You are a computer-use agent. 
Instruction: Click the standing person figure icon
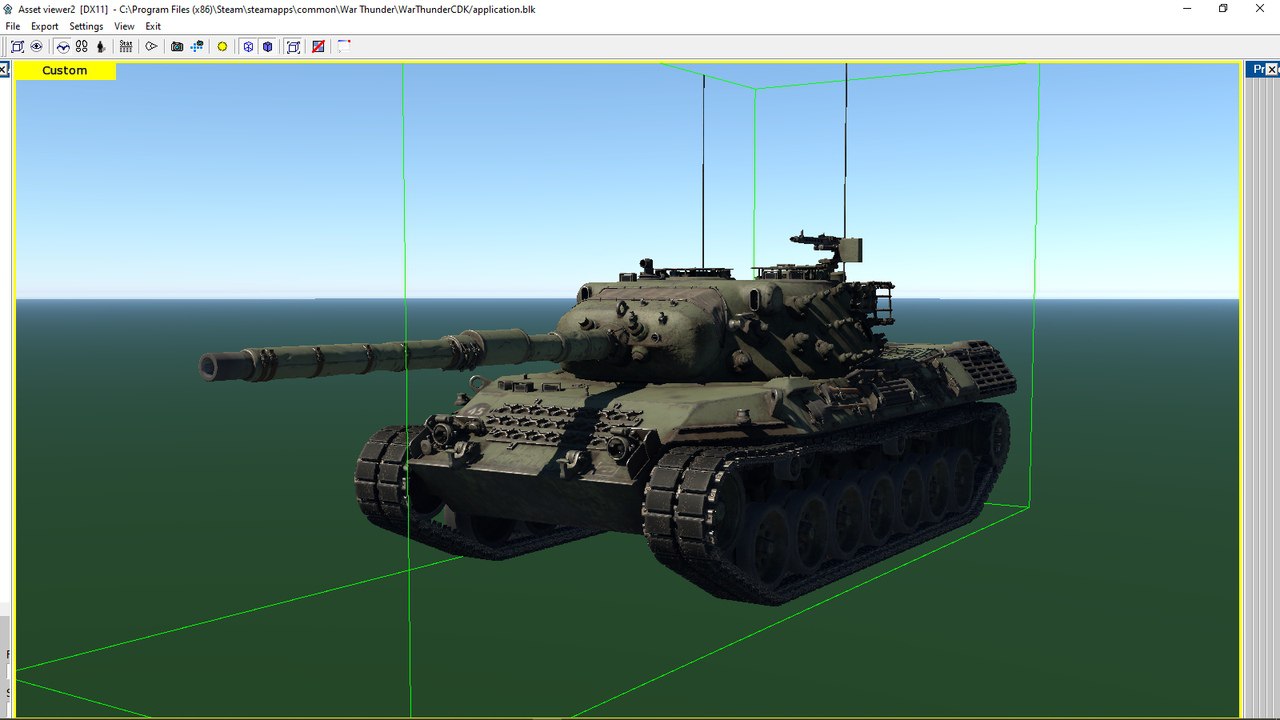[x=101, y=47]
